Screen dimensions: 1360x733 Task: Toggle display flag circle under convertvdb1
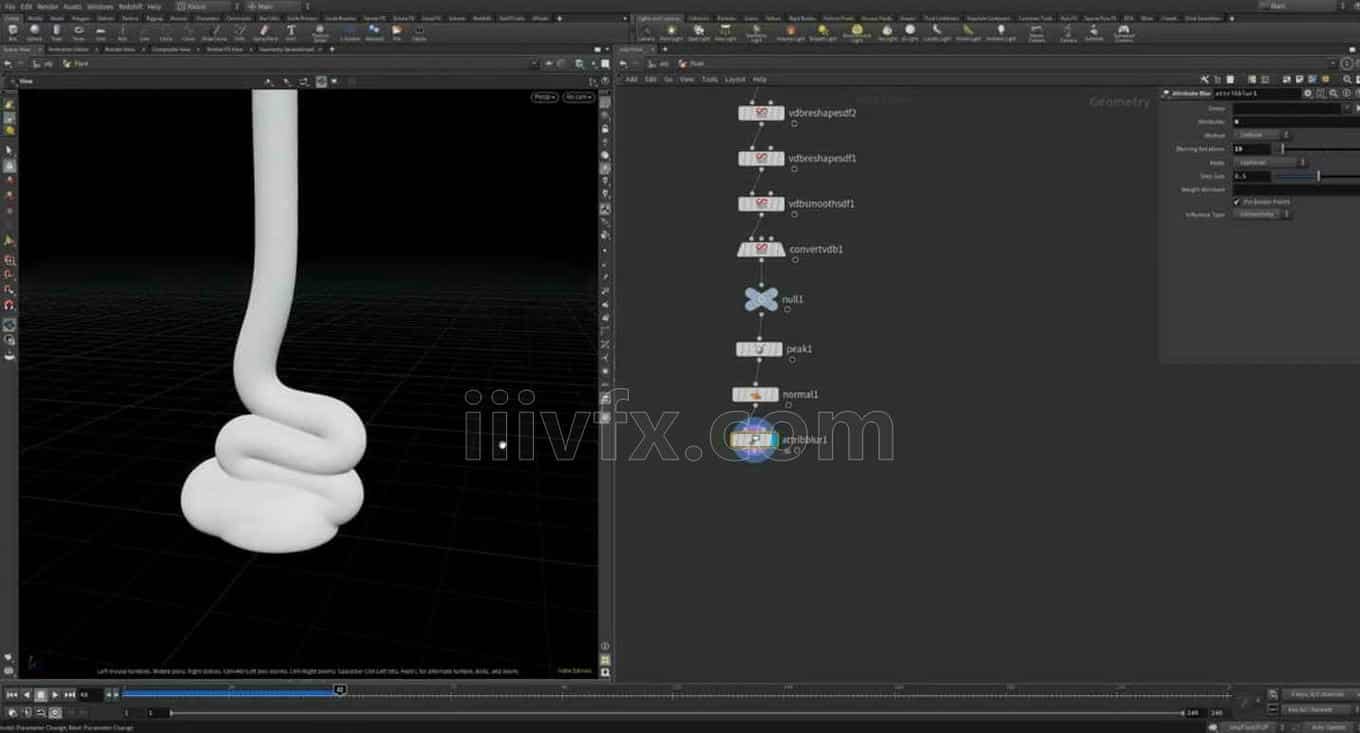795,259
